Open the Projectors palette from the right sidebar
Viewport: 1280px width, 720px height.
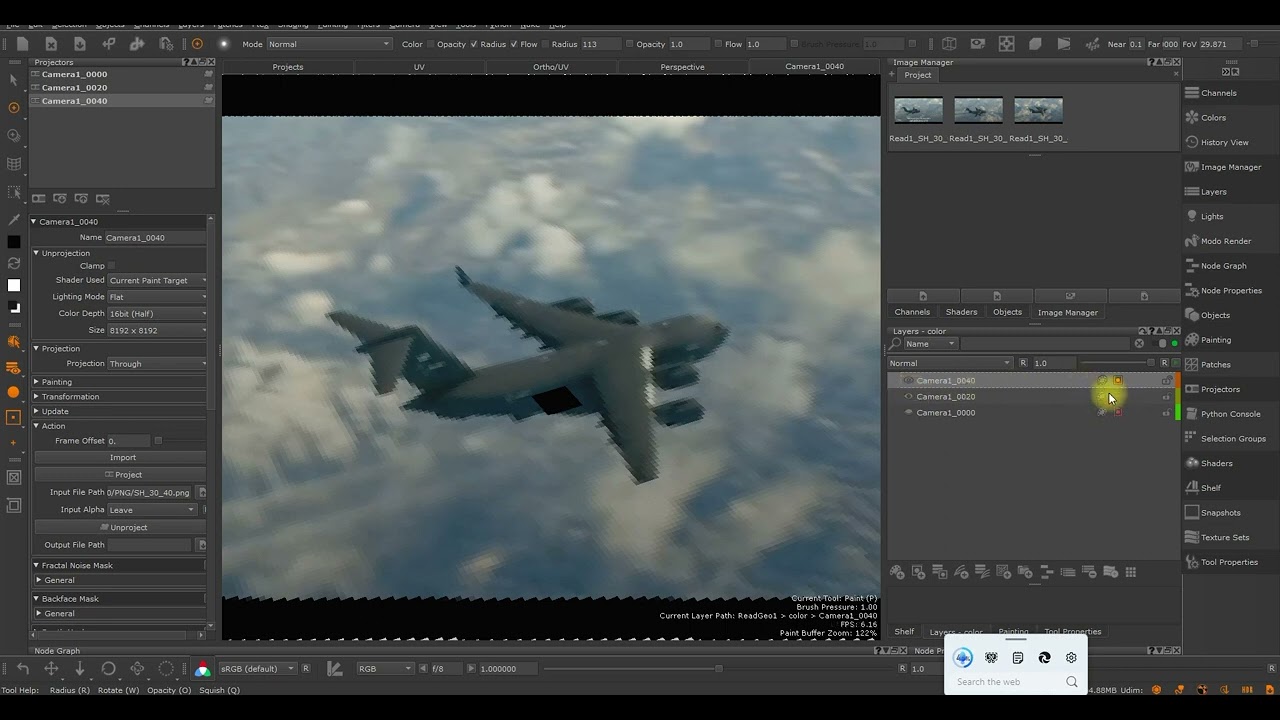click(x=1219, y=389)
